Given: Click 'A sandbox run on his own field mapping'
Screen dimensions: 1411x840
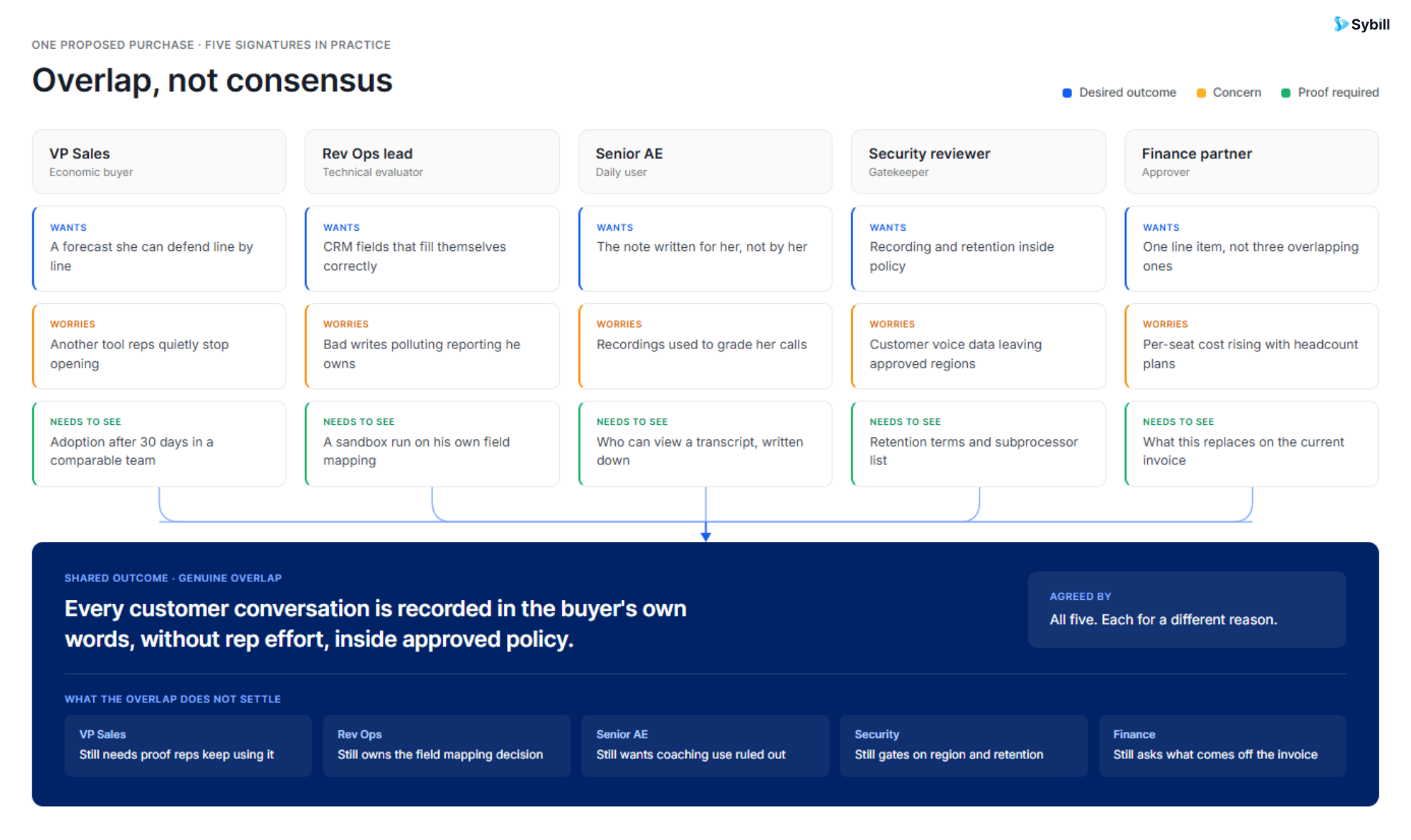Looking at the screenshot, I should 417,452.
